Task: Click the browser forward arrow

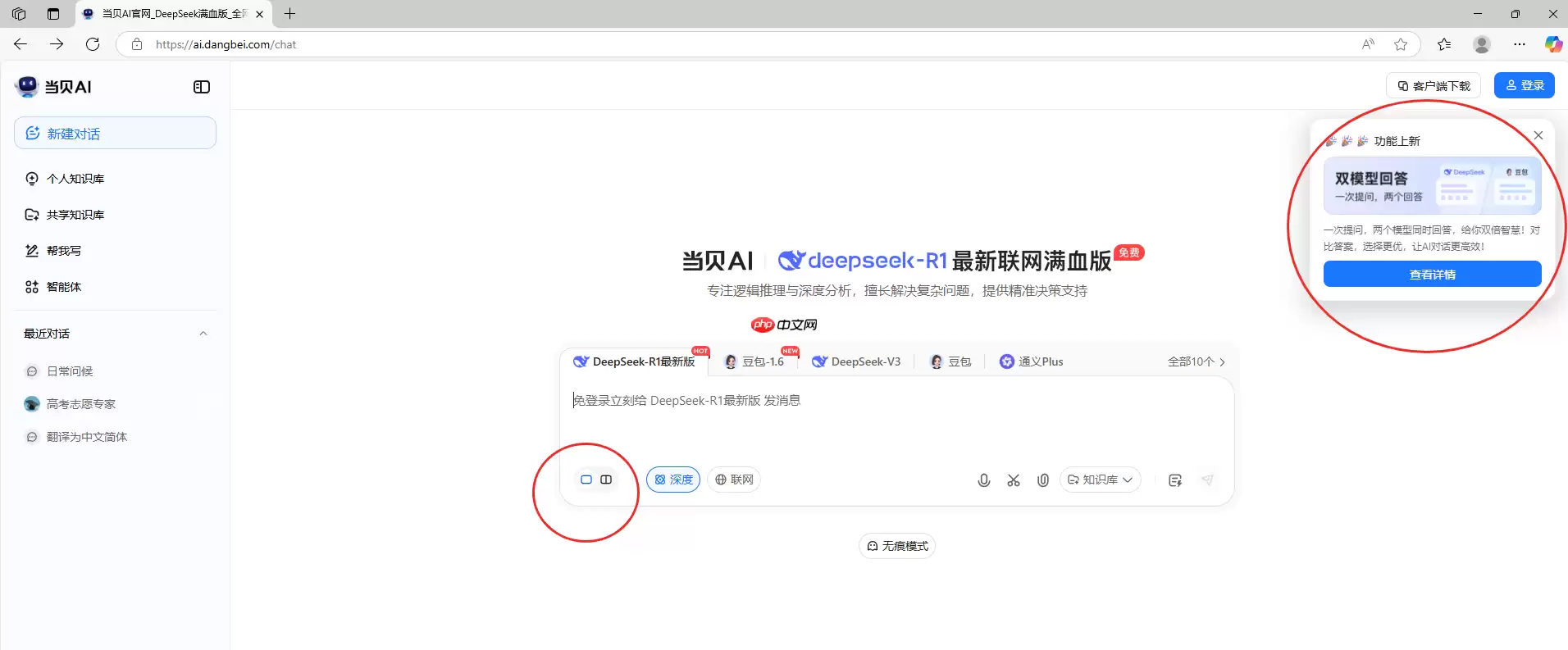Action: [57, 44]
